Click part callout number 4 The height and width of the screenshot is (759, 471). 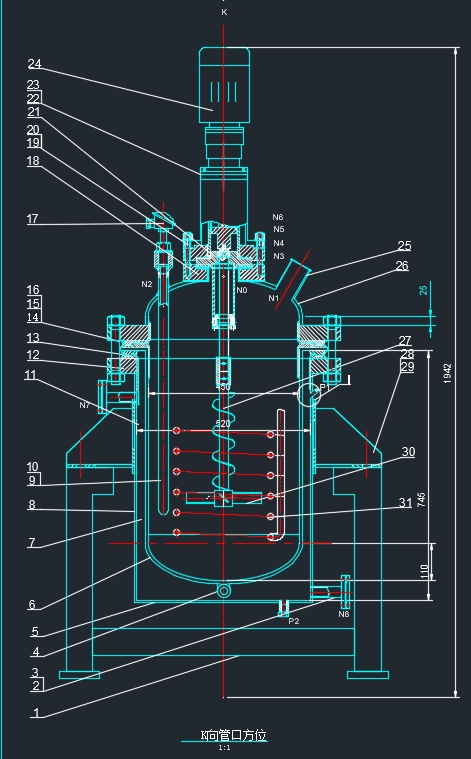[x=36, y=652]
